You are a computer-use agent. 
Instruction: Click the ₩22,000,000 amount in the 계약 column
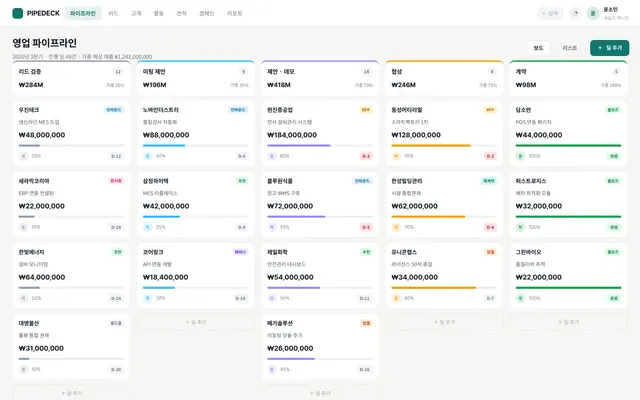539,277
